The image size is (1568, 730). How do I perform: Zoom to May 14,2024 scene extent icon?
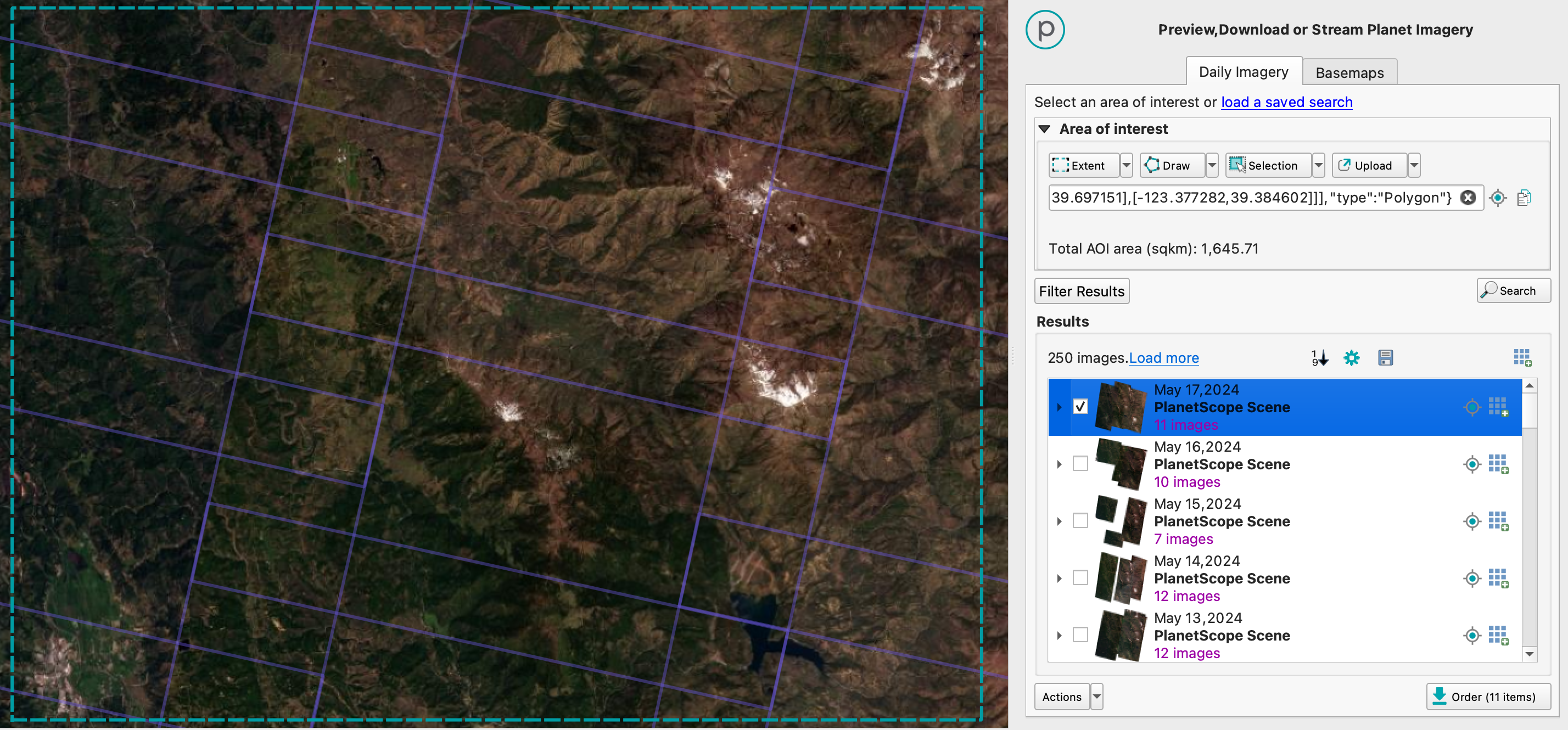tap(1472, 579)
